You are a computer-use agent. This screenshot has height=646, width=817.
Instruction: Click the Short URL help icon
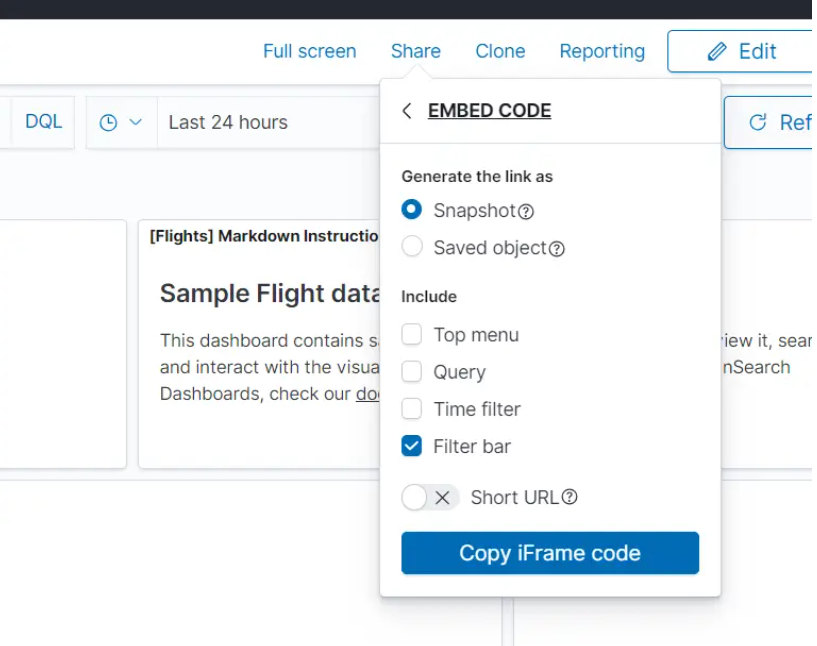[x=569, y=498]
